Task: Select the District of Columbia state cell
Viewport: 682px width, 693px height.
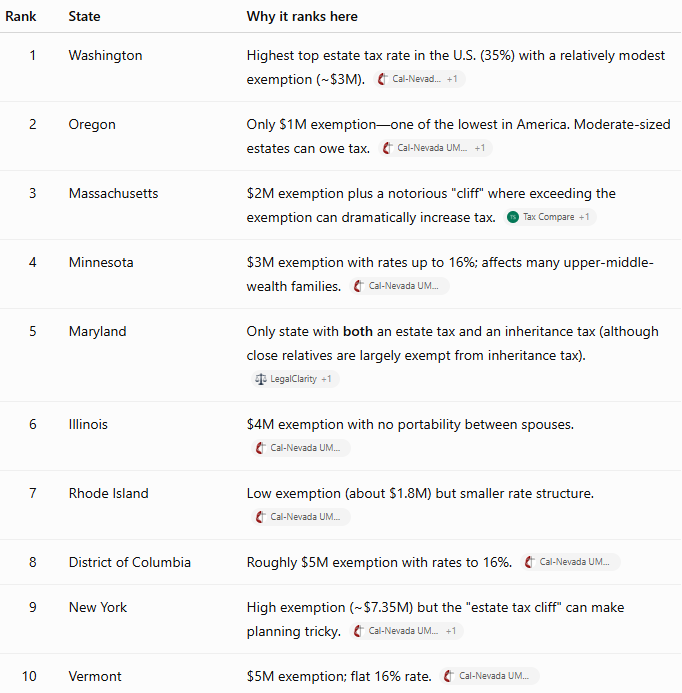Action: 130,562
